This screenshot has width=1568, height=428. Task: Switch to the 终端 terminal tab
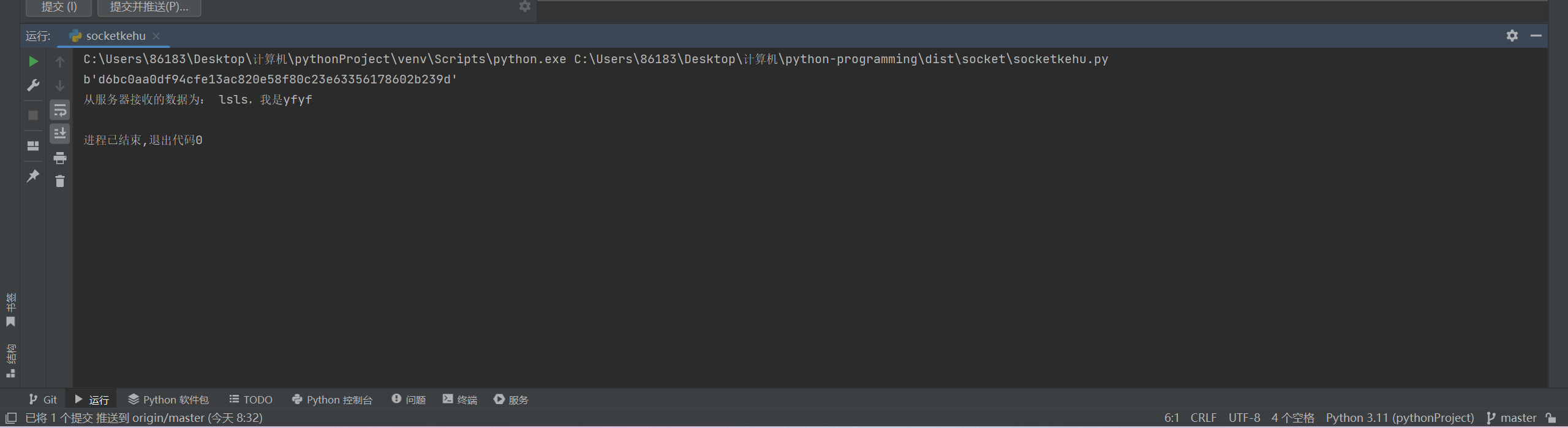coord(459,399)
